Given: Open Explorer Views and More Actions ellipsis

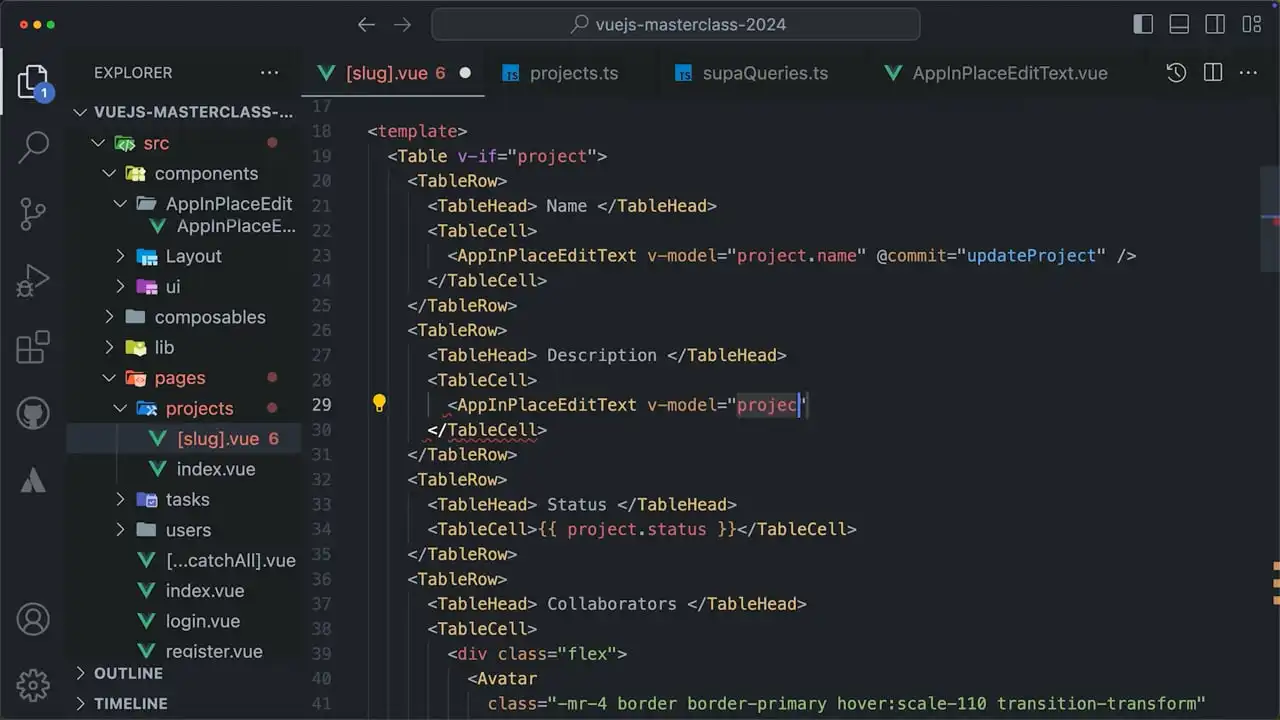Looking at the screenshot, I should [x=269, y=73].
